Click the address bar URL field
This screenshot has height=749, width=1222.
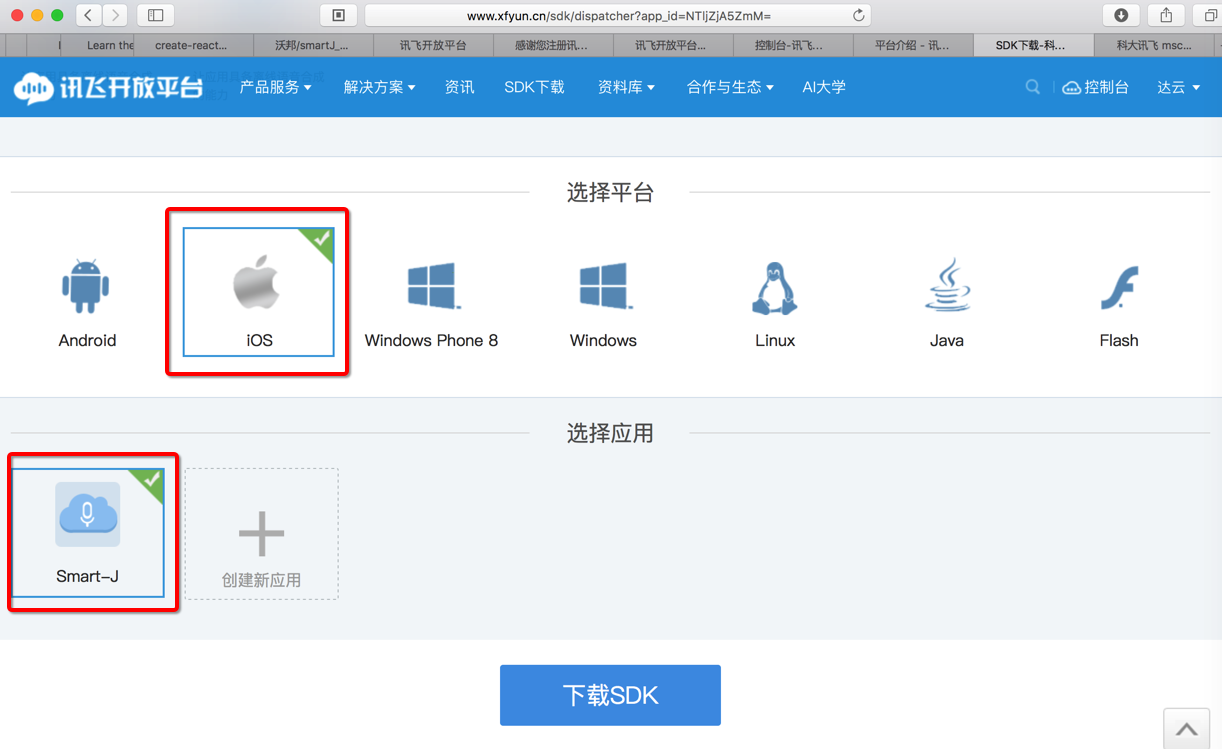(618, 15)
